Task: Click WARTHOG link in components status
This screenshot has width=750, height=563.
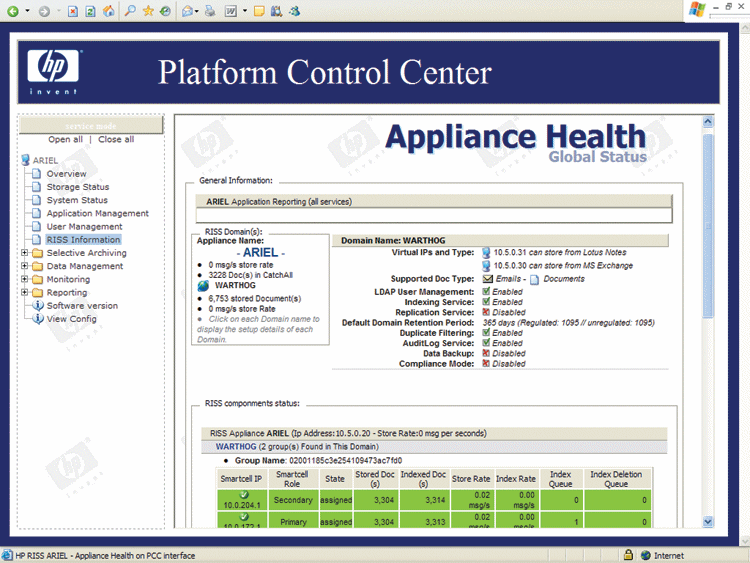Action: click(236, 446)
